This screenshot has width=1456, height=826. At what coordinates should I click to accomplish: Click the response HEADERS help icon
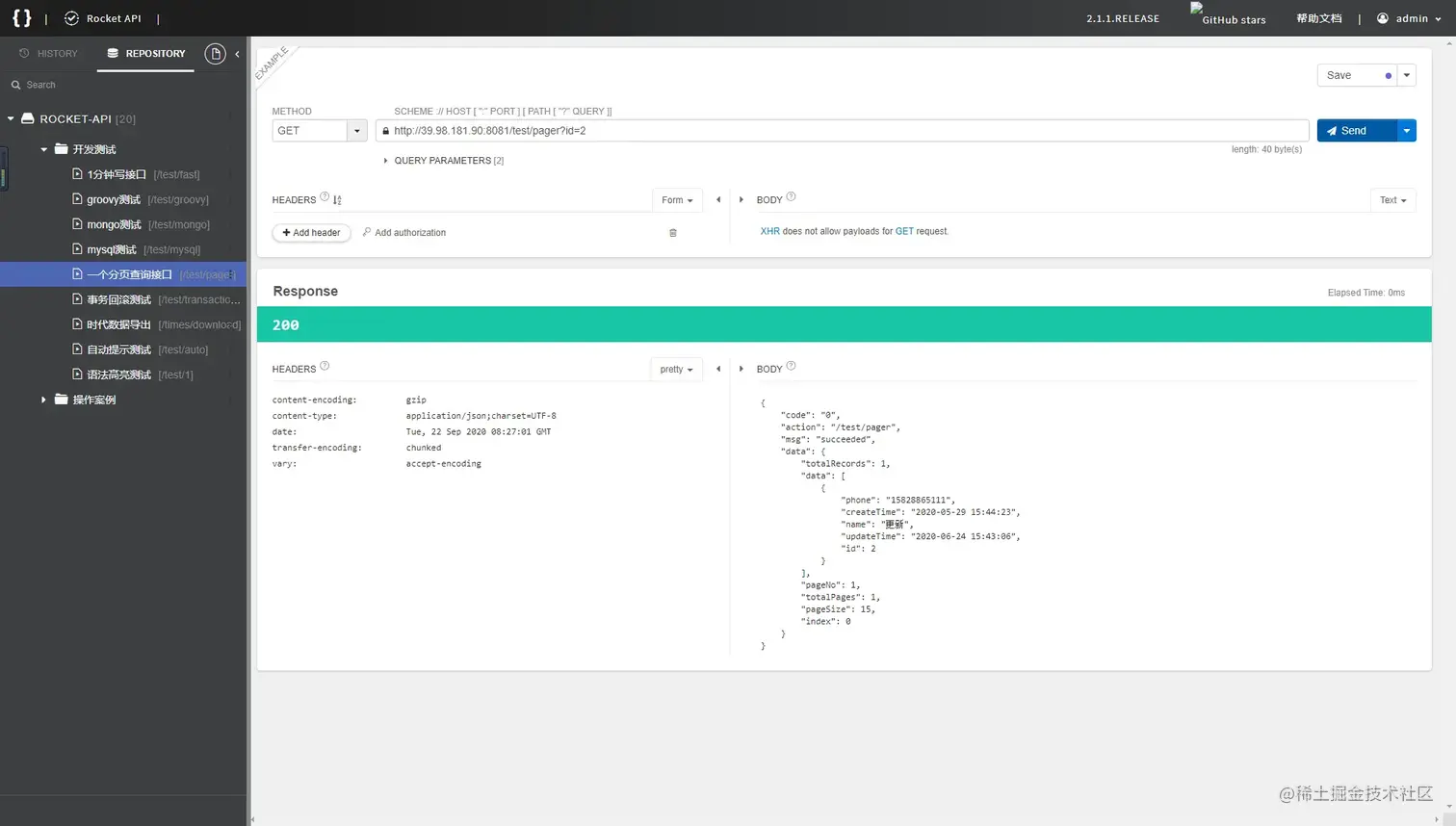(x=325, y=366)
